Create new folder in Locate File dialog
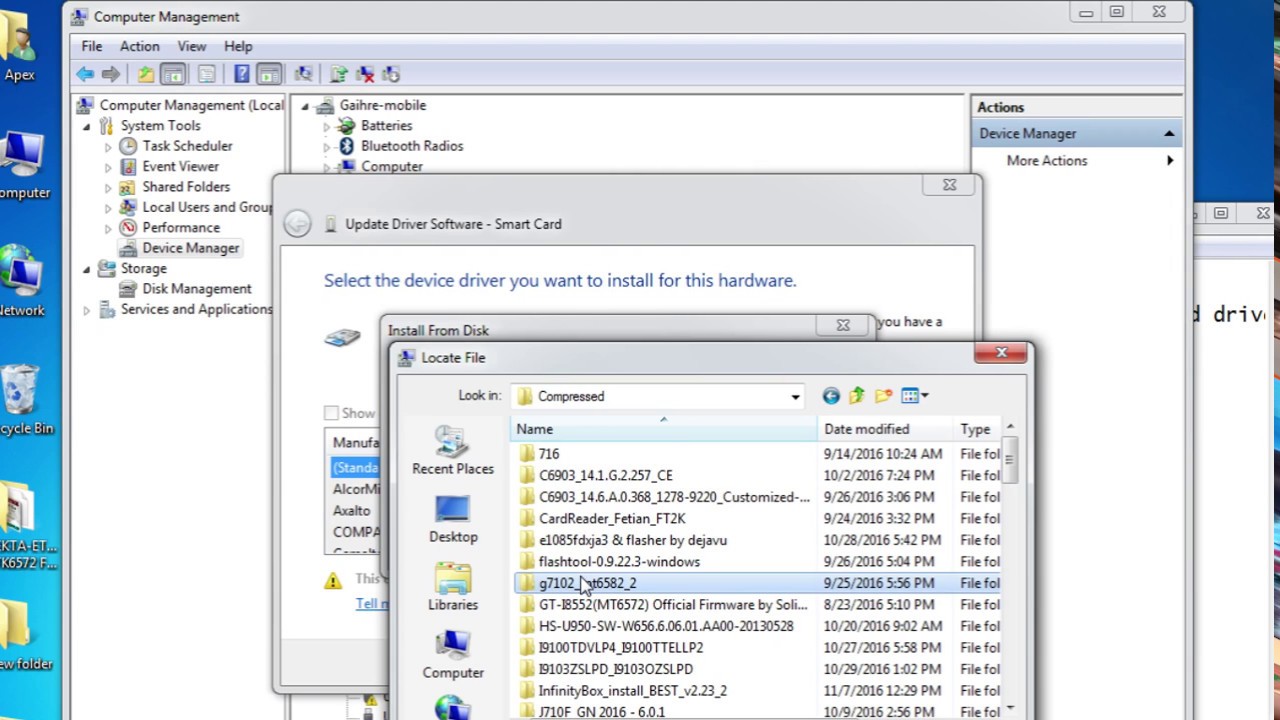Viewport: 1280px width, 720px height. [x=883, y=396]
